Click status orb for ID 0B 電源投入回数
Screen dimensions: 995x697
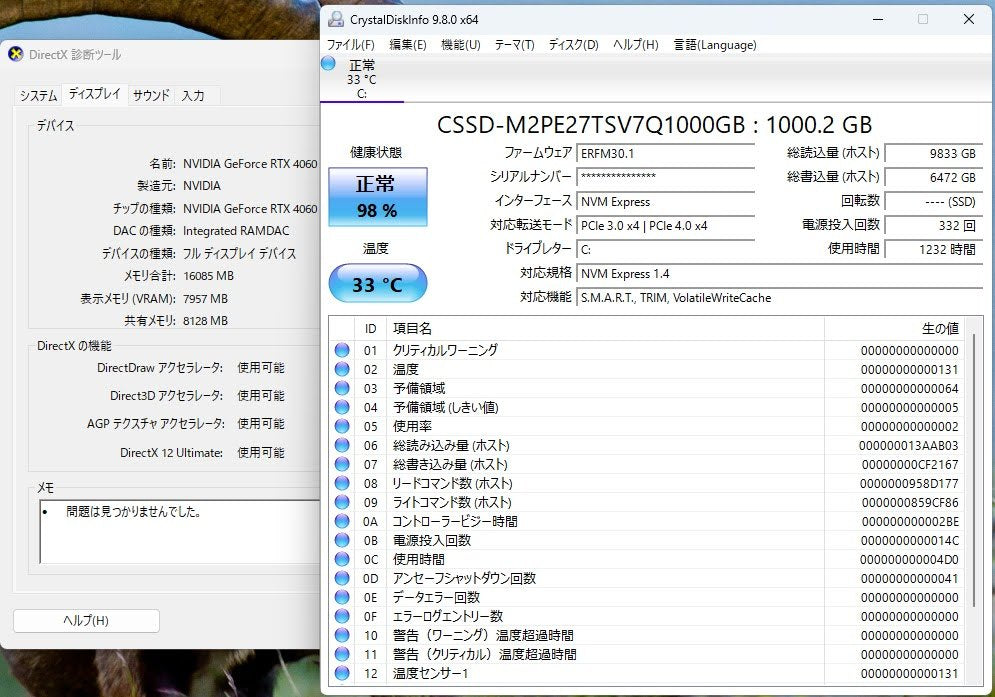(342, 540)
